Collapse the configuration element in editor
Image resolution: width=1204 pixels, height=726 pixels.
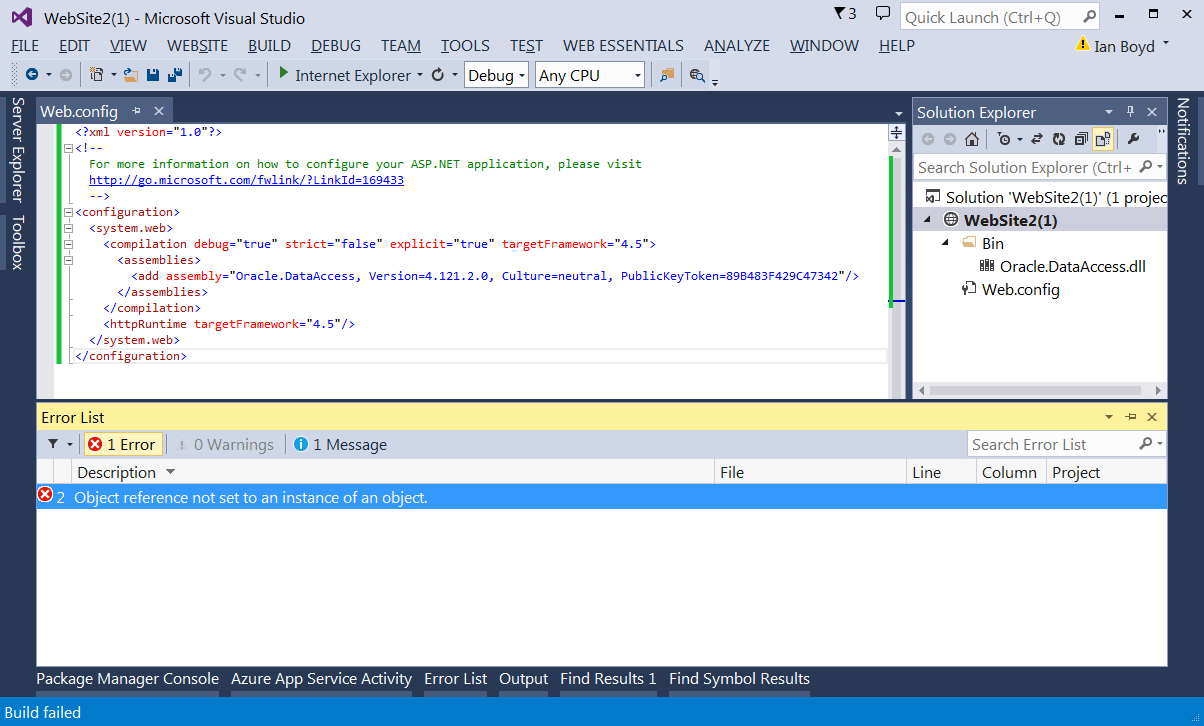click(67, 212)
